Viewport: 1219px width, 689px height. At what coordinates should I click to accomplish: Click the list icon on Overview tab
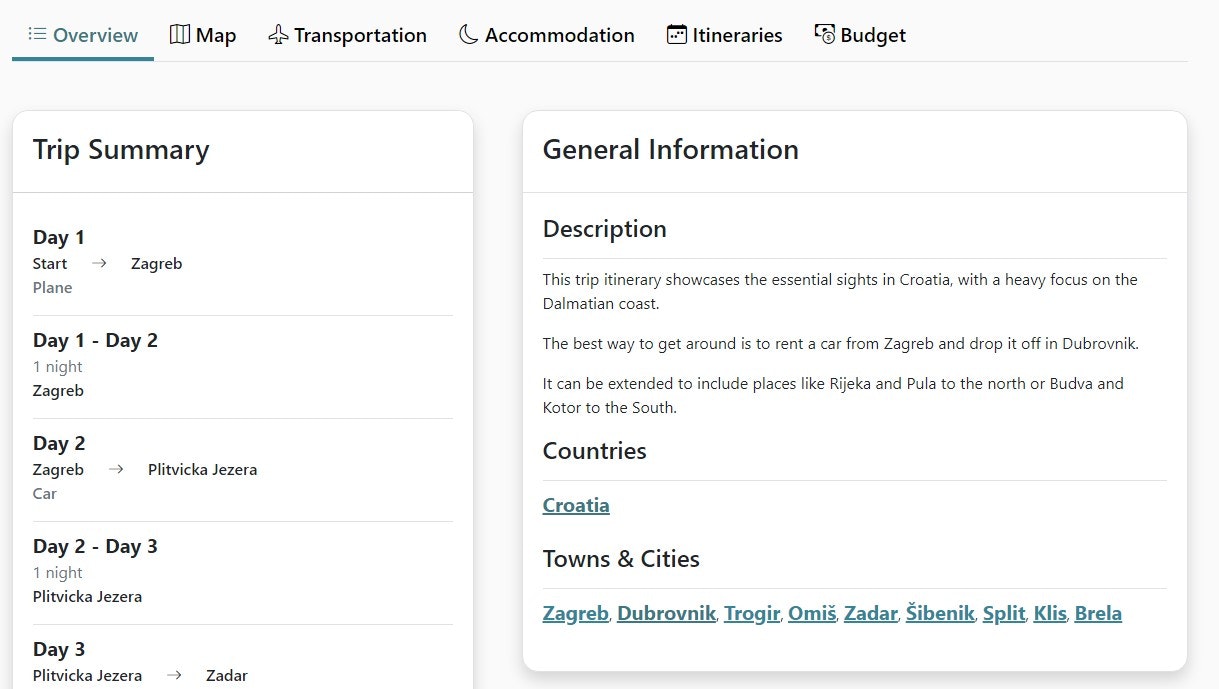point(37,35)
